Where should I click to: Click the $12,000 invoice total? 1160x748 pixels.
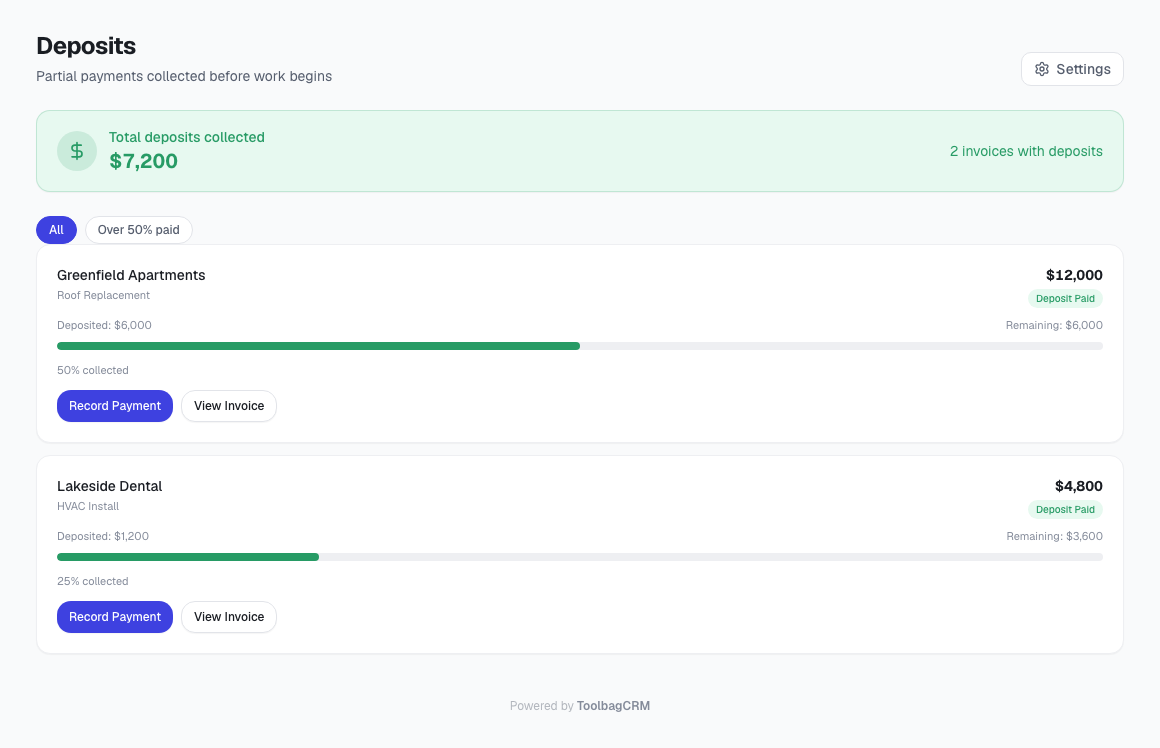click(1074, 275)
